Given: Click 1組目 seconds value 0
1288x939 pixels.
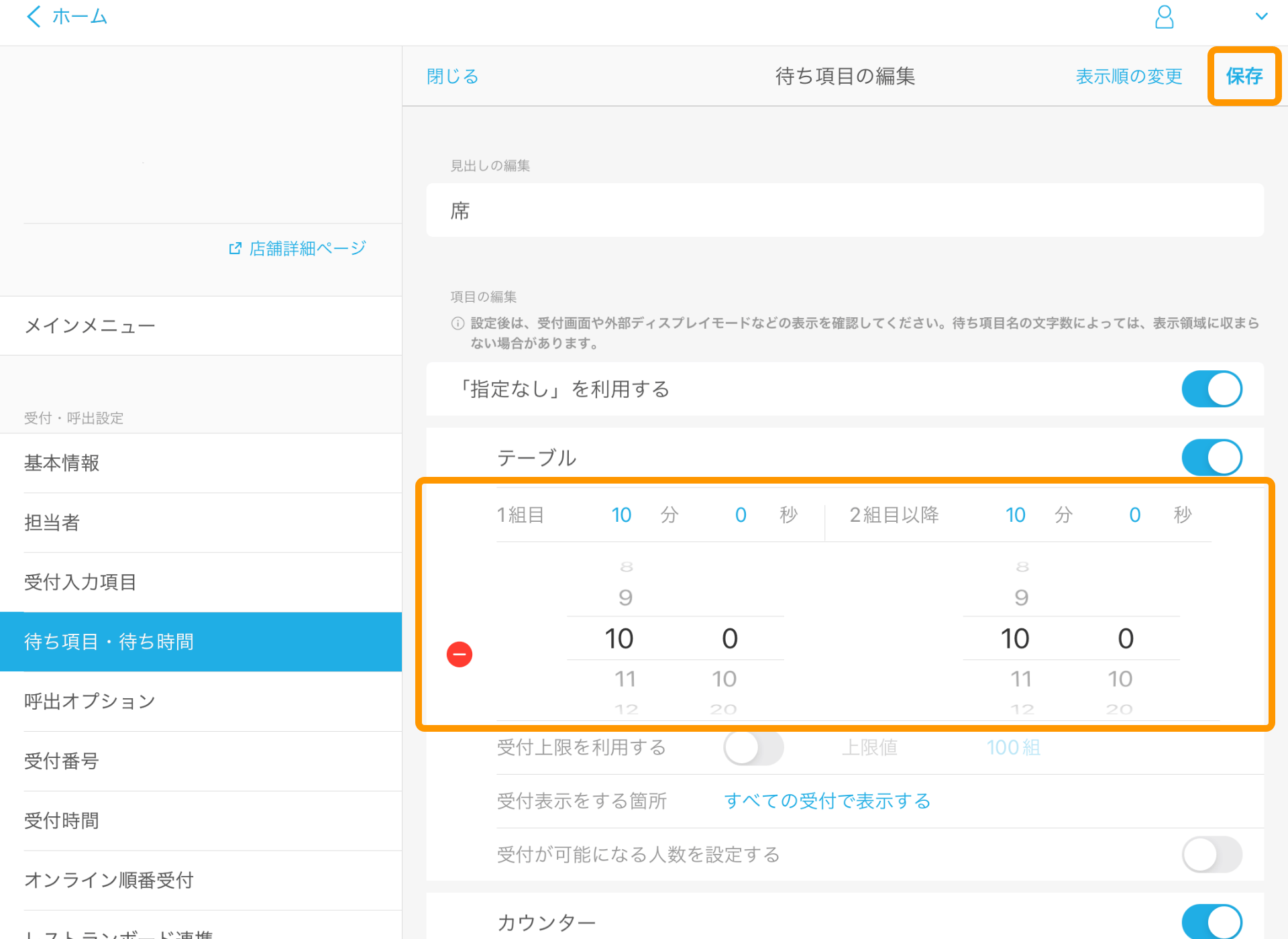Looking at the screenshot, I should [741, 515].
